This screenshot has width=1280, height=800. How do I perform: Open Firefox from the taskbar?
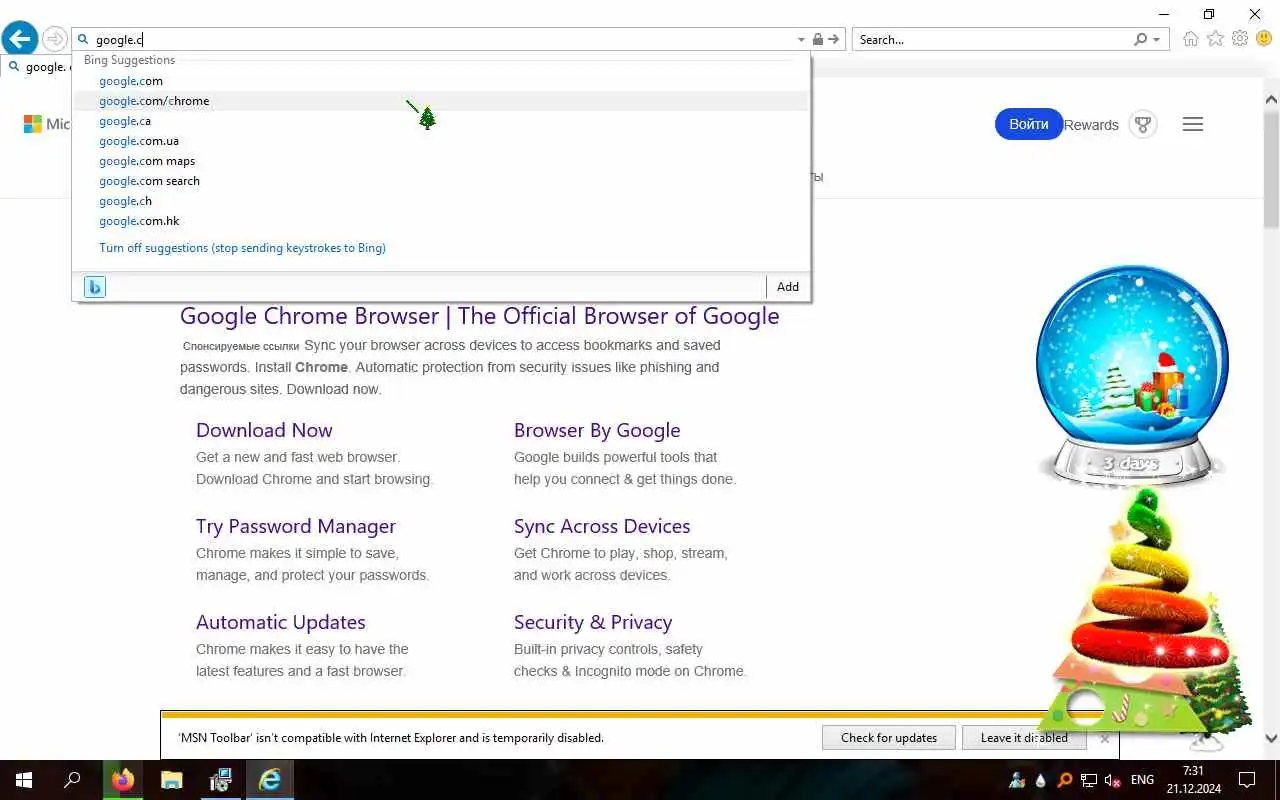123,780
